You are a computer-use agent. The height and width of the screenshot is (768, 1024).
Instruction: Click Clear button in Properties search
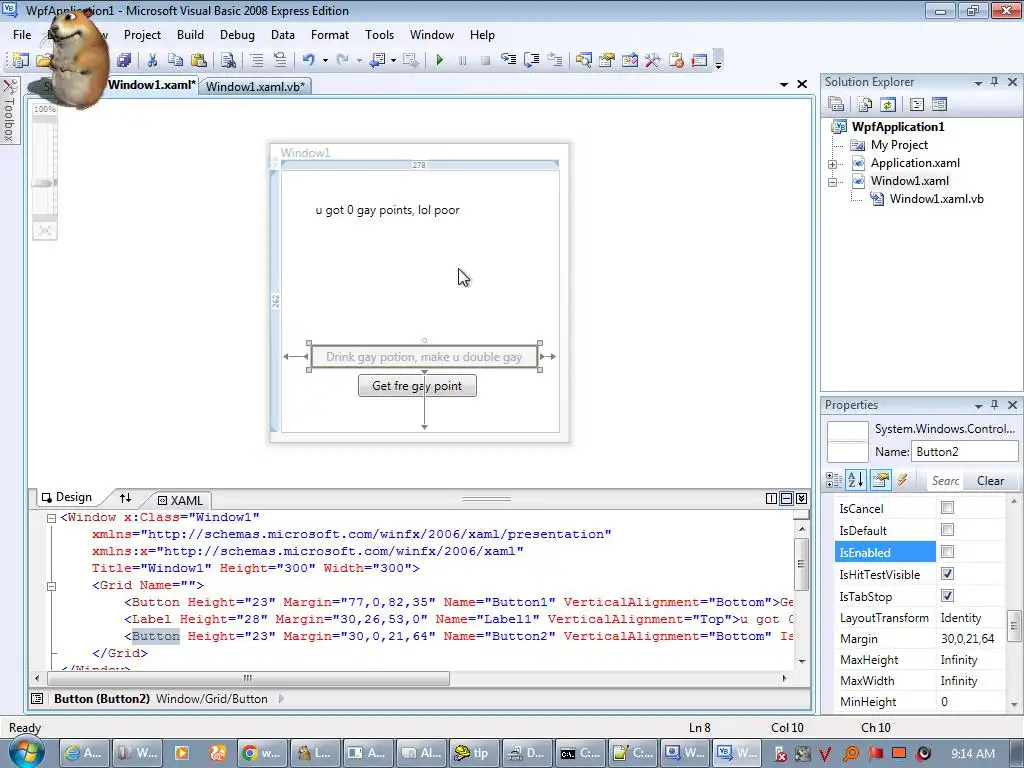(990, 481)
